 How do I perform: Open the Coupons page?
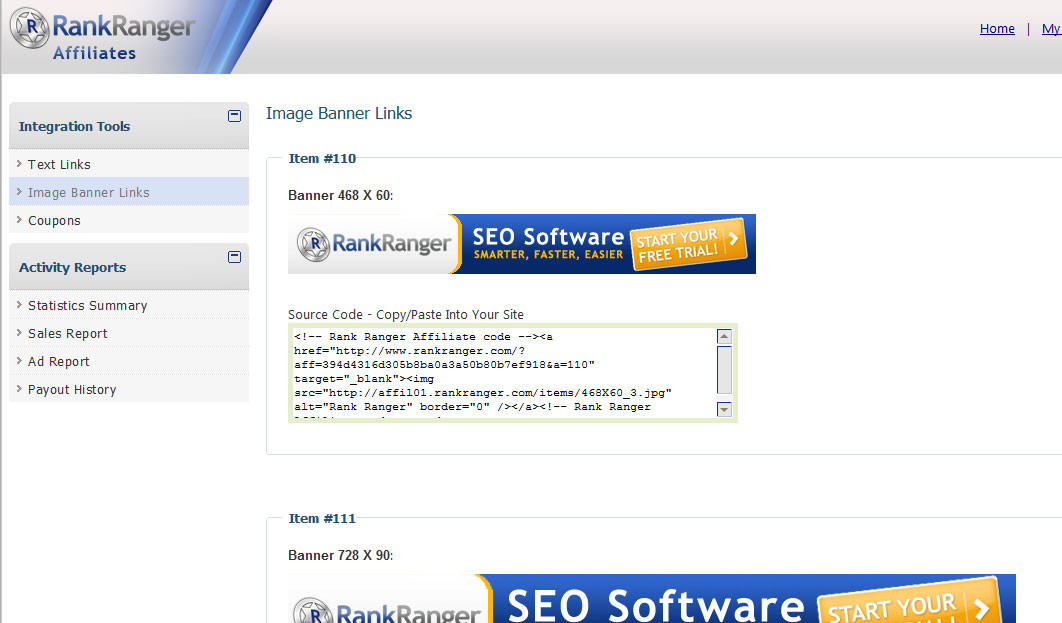tap(54, 221)
